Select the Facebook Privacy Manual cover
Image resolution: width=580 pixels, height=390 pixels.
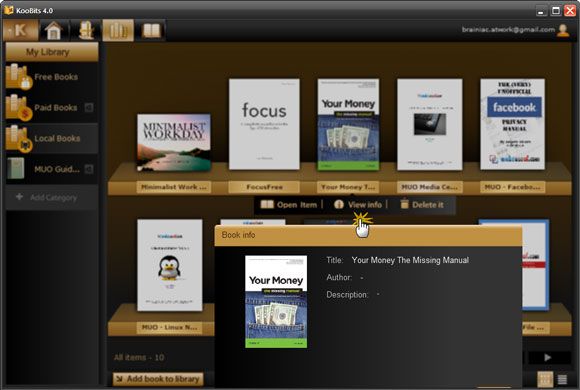pyautogui.click(x=512, y=124)
